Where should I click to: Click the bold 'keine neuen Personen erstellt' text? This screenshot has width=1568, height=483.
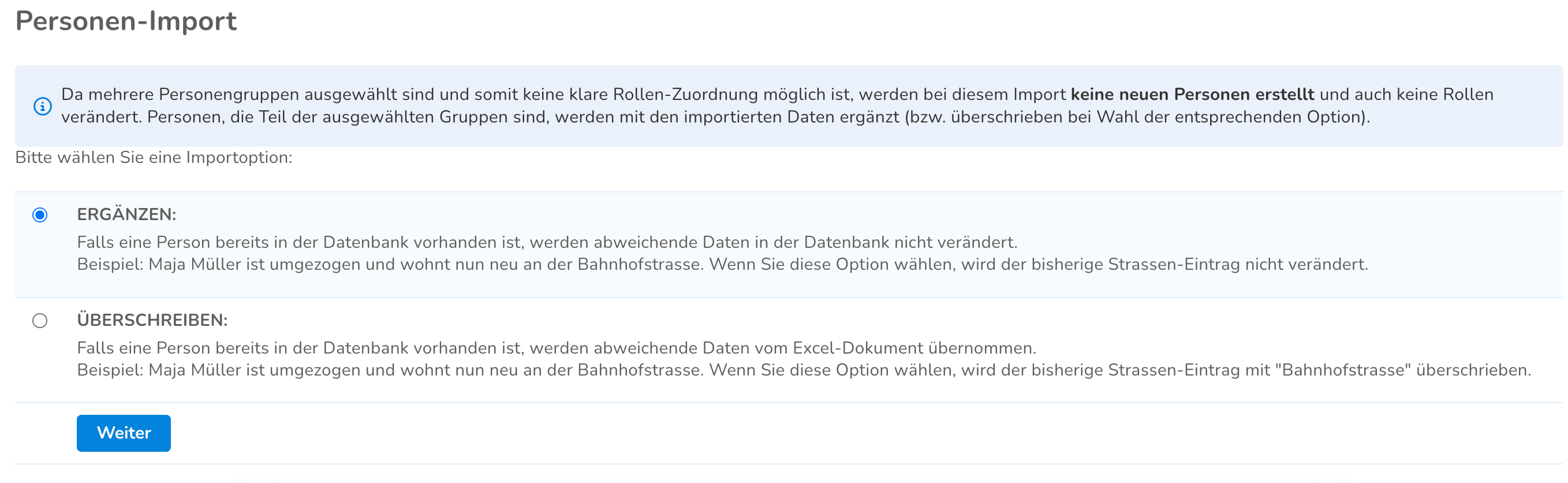coord(1192,94)
